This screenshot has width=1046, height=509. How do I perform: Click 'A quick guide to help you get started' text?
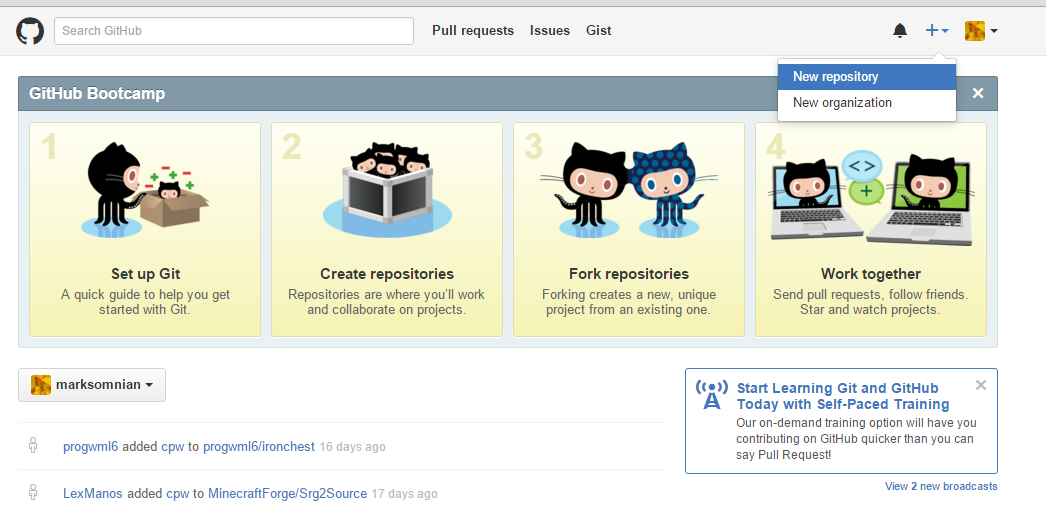click(145, 302)
